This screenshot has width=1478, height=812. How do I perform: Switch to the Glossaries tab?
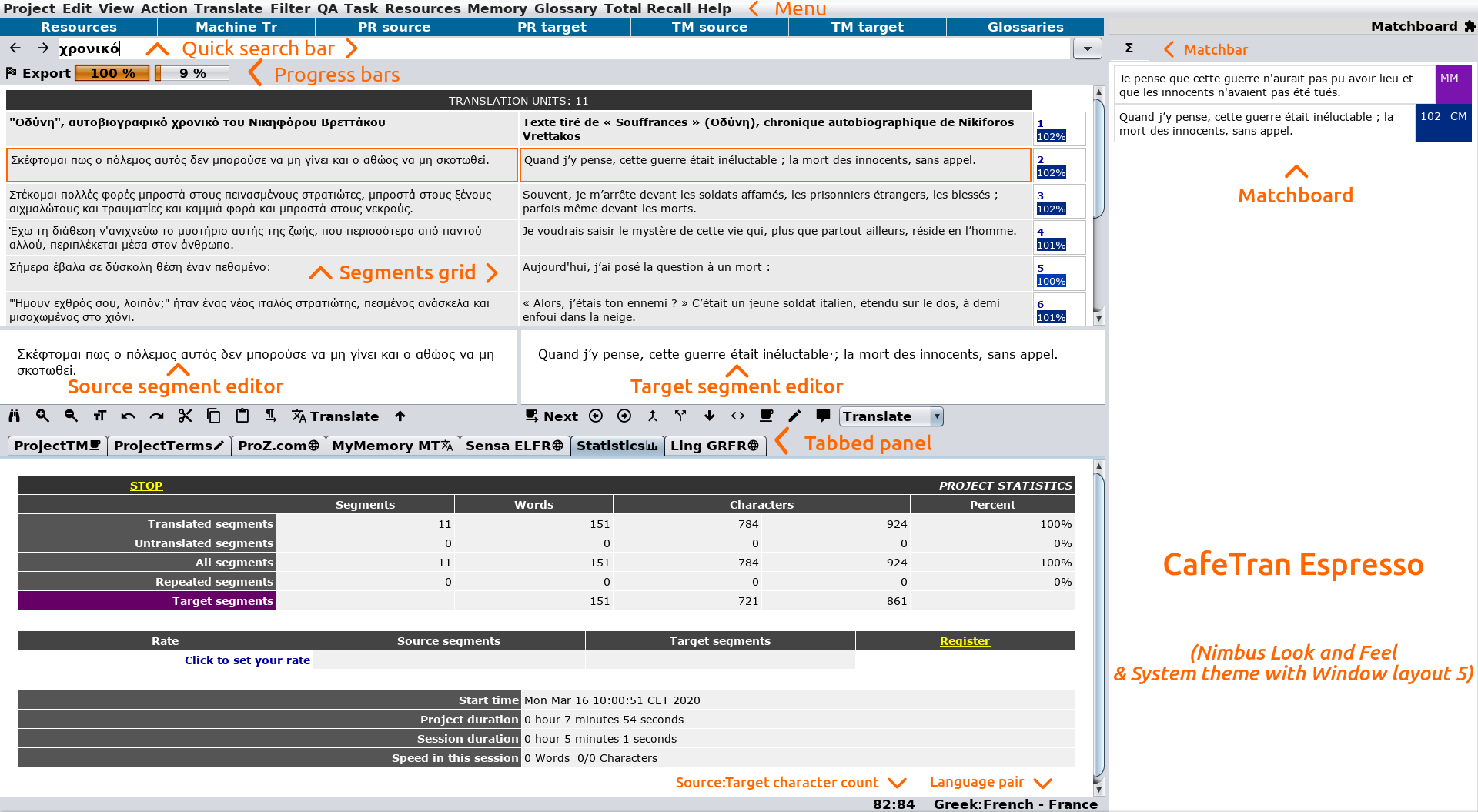click(x=1025, y=27)
